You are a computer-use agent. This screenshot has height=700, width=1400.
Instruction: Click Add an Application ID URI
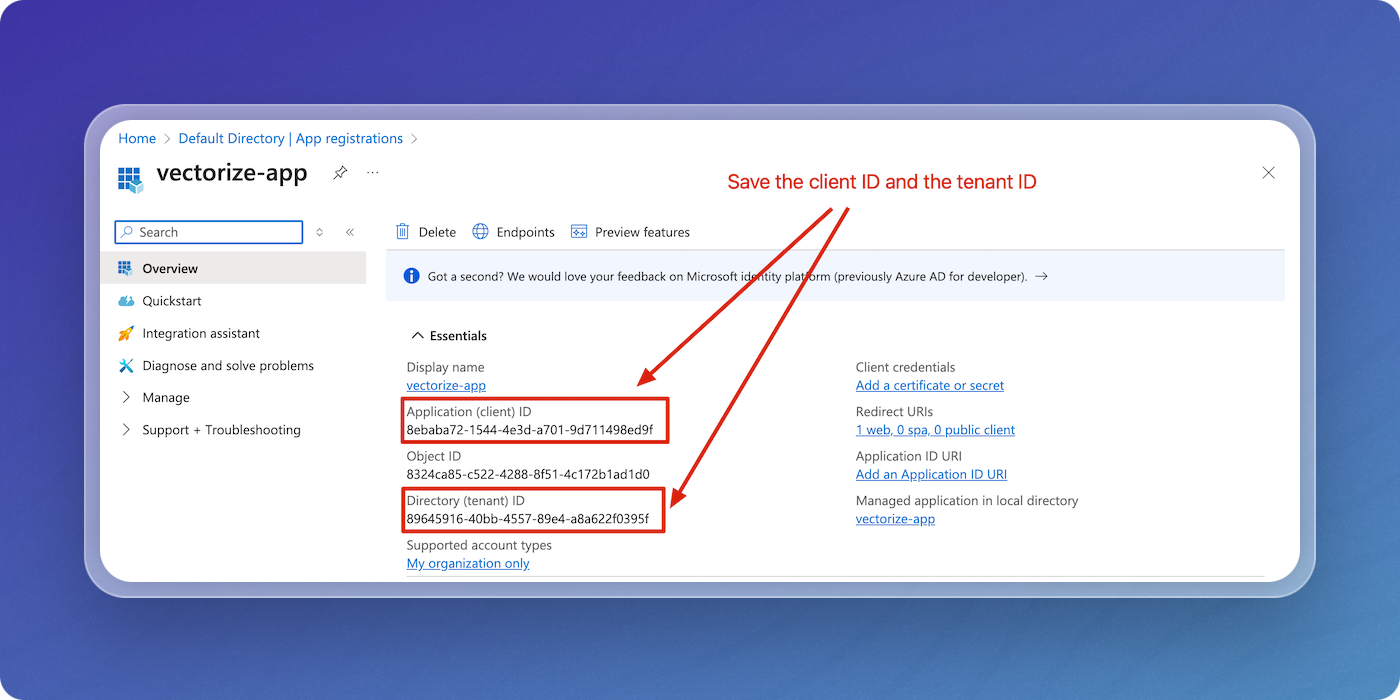tap(931, 474)
